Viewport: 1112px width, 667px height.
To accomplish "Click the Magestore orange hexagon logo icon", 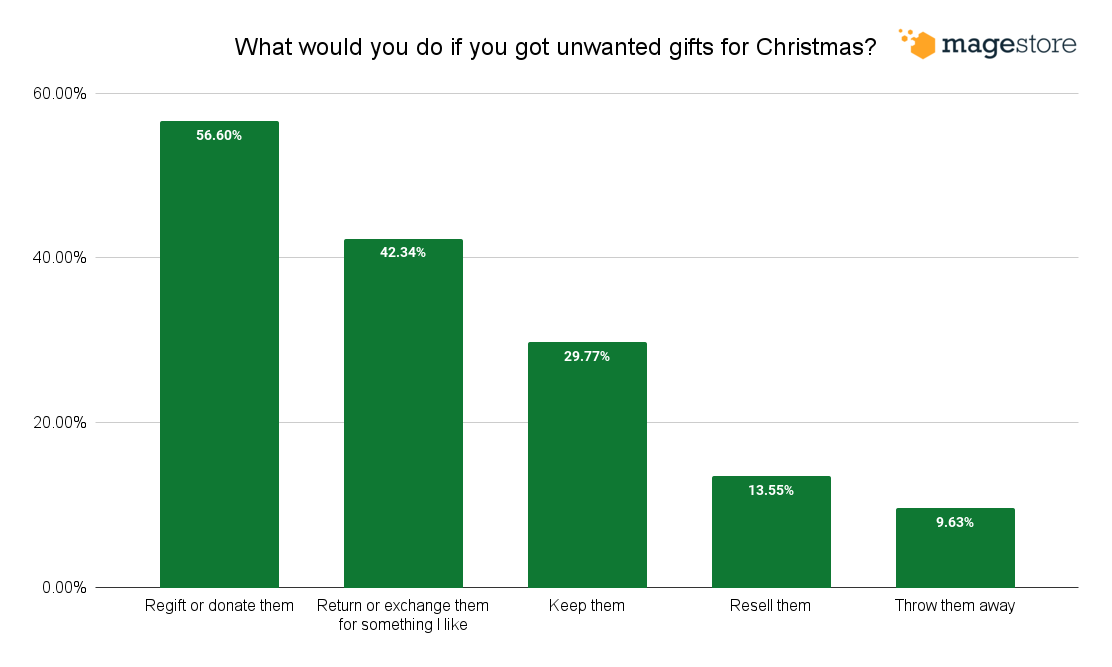I will [x=919, y=44].
